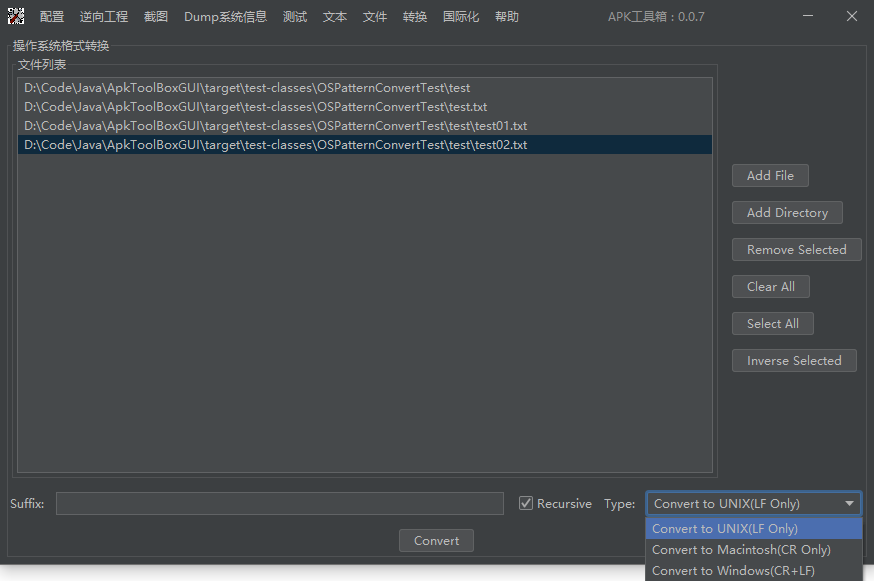The width and height of the screenshot is (874, 581).
Task: Open the 帮助 menu
Action: (x=507, y=17)
